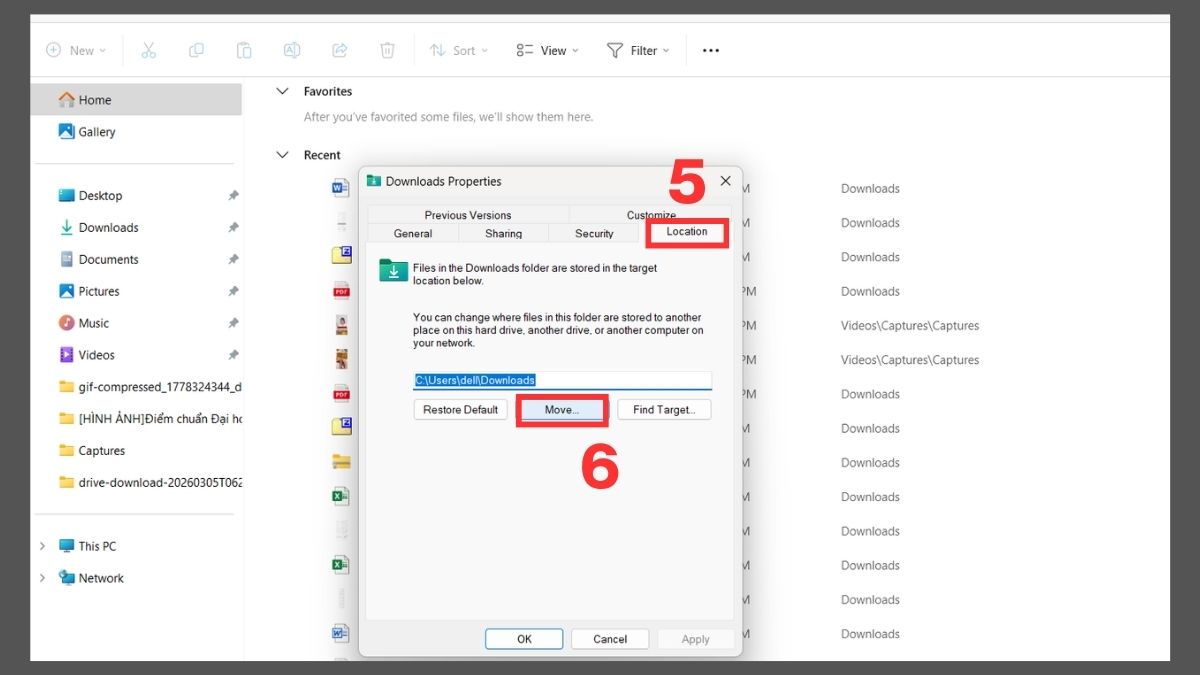Image resolution: width=1200 pixels, height=675 pixels.
Task: Expand This PC tree node
Action: [x=42, y=546]
